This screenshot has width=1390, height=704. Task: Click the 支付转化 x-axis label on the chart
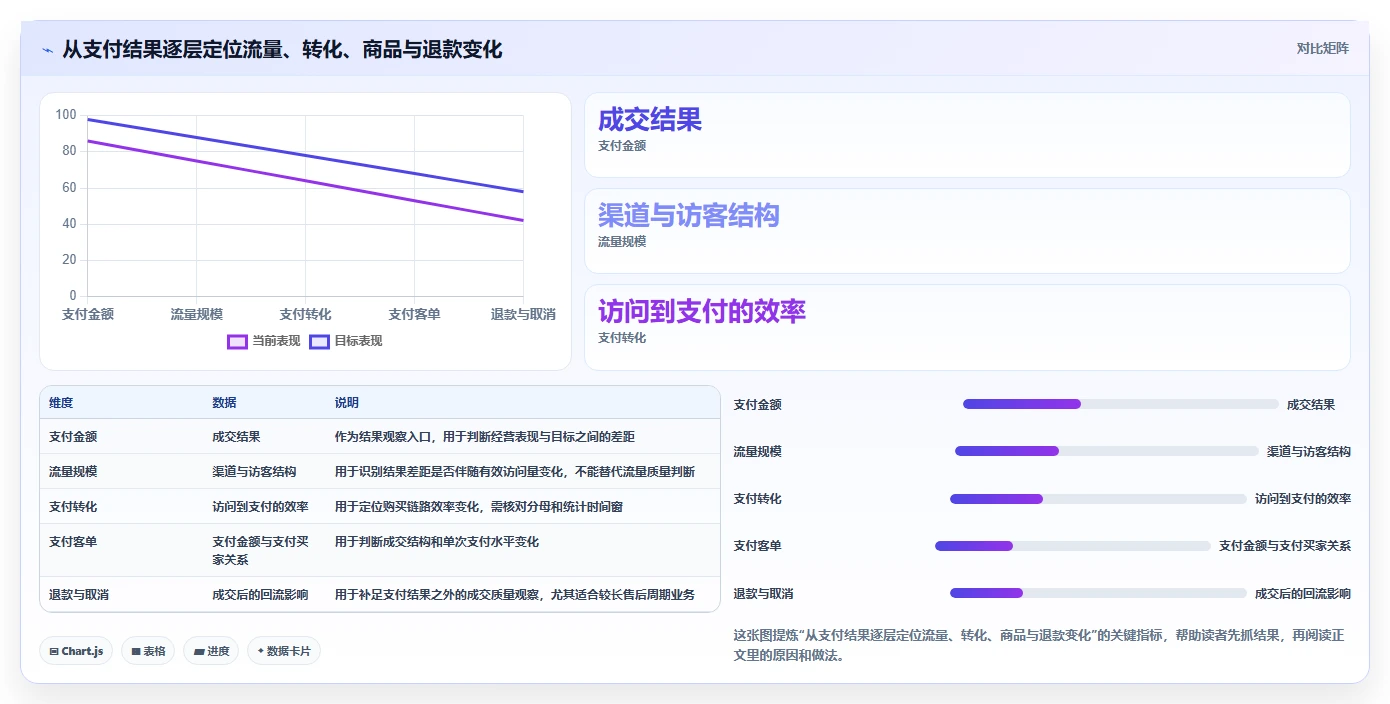point(305,314)
